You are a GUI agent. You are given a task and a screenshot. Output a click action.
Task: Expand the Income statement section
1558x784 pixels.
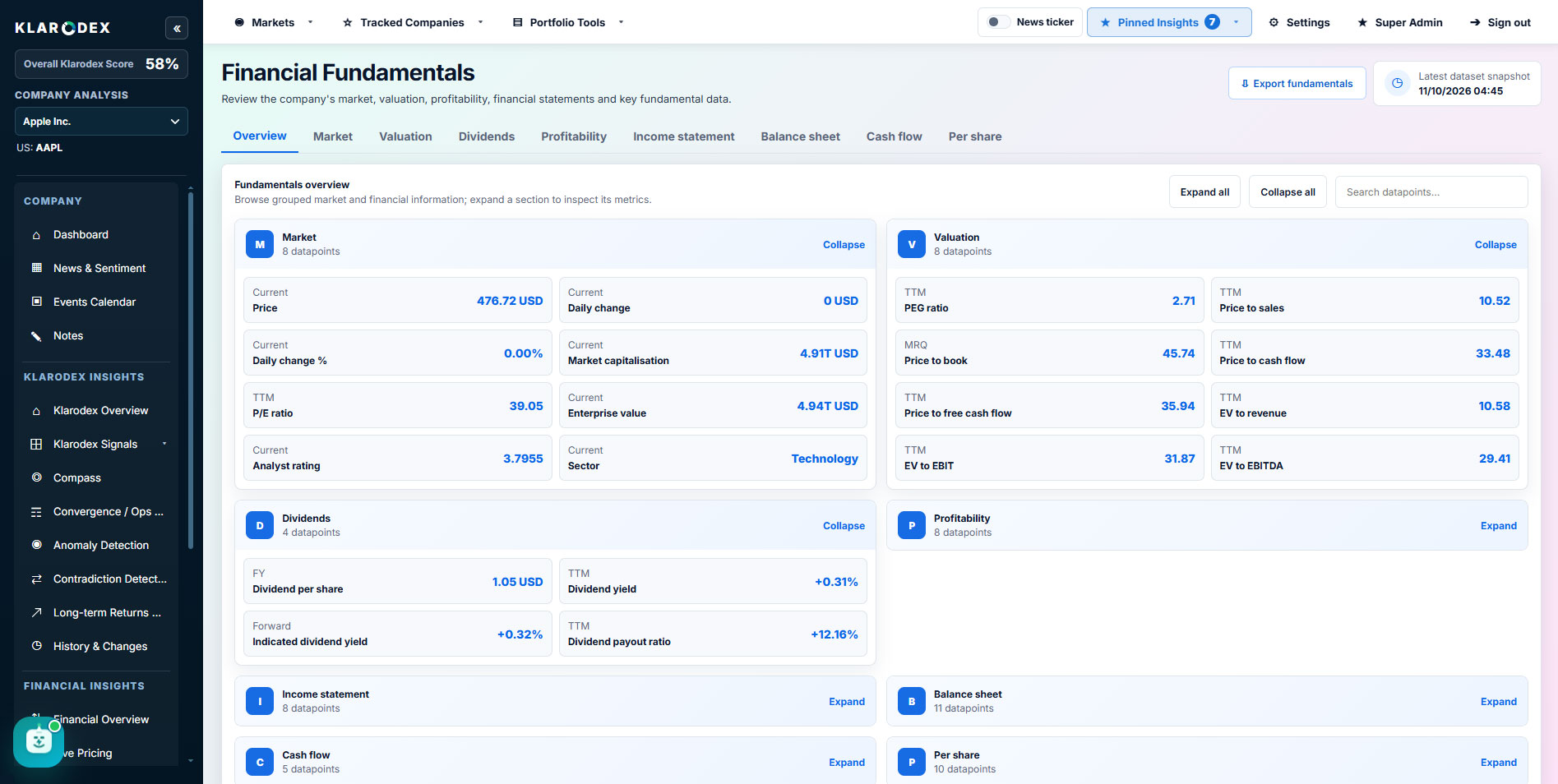(847, 702)
